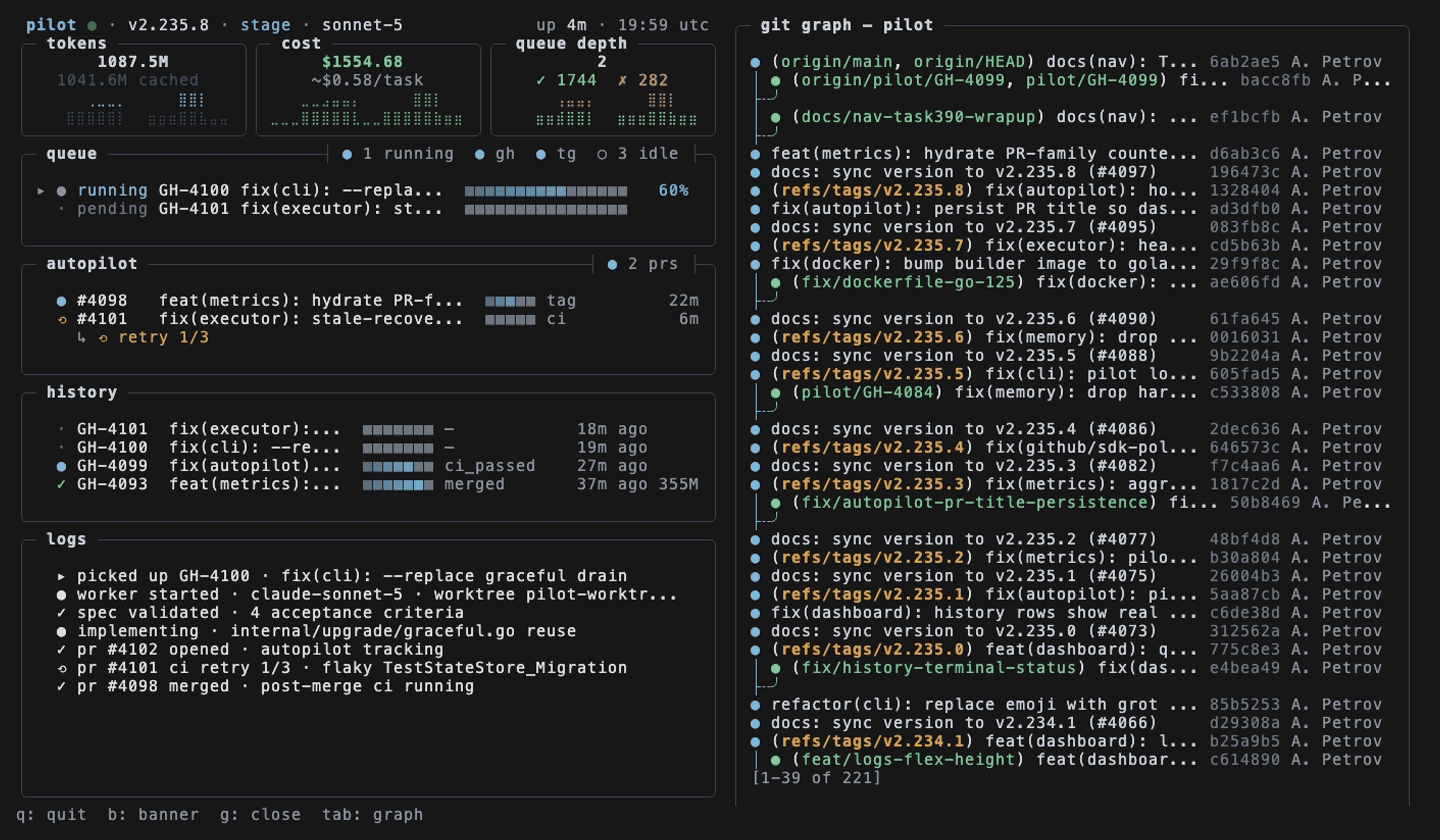Click the green branch dot for pilot/GH-4084
1440x840 pixels.
click(776, 392)
